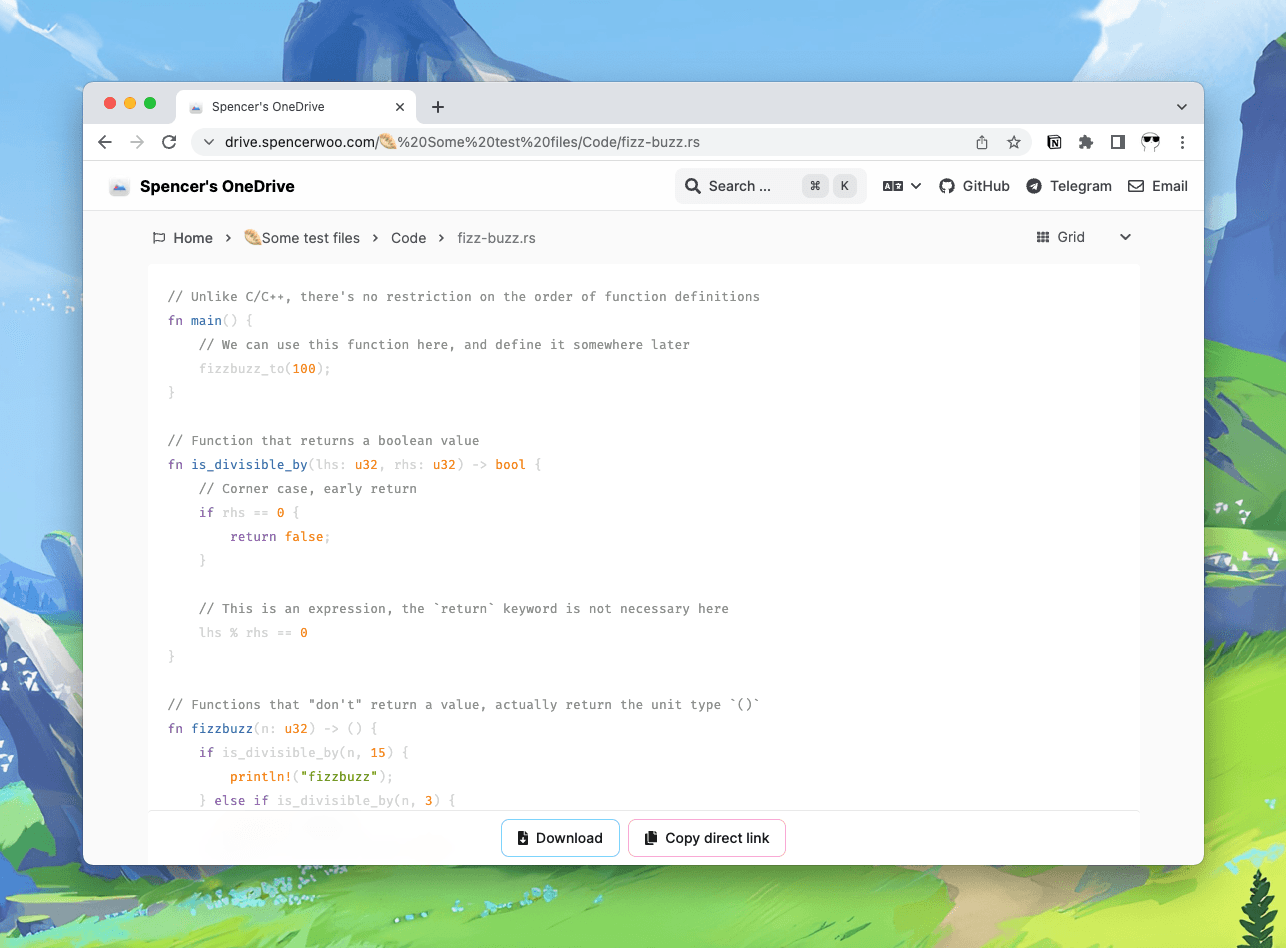This screenshot has width=1286, height=948.
Task: Reload the current page
Action: click(169, 142)
